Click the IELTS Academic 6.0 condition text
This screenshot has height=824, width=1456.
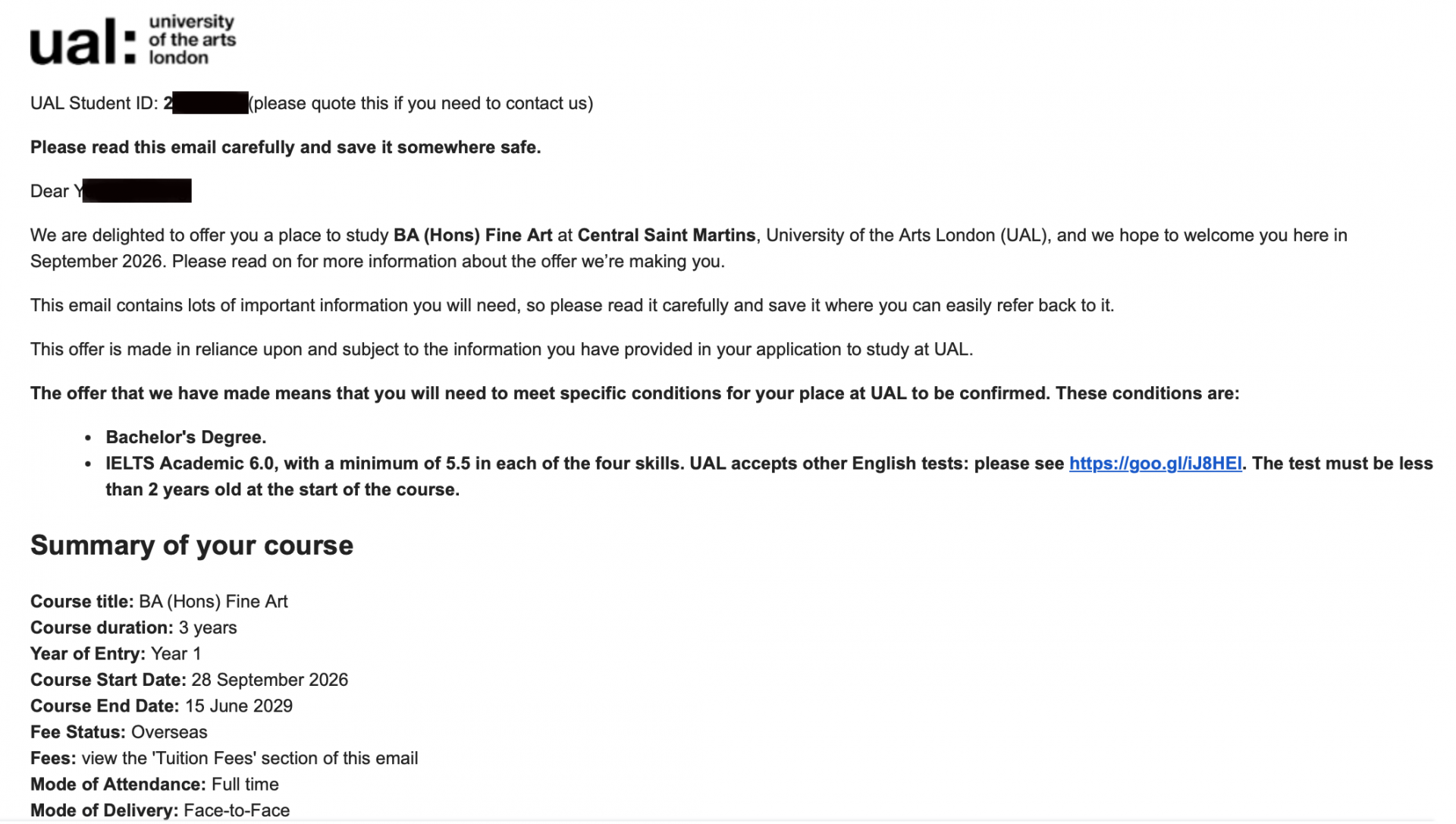tap(769, 476)
